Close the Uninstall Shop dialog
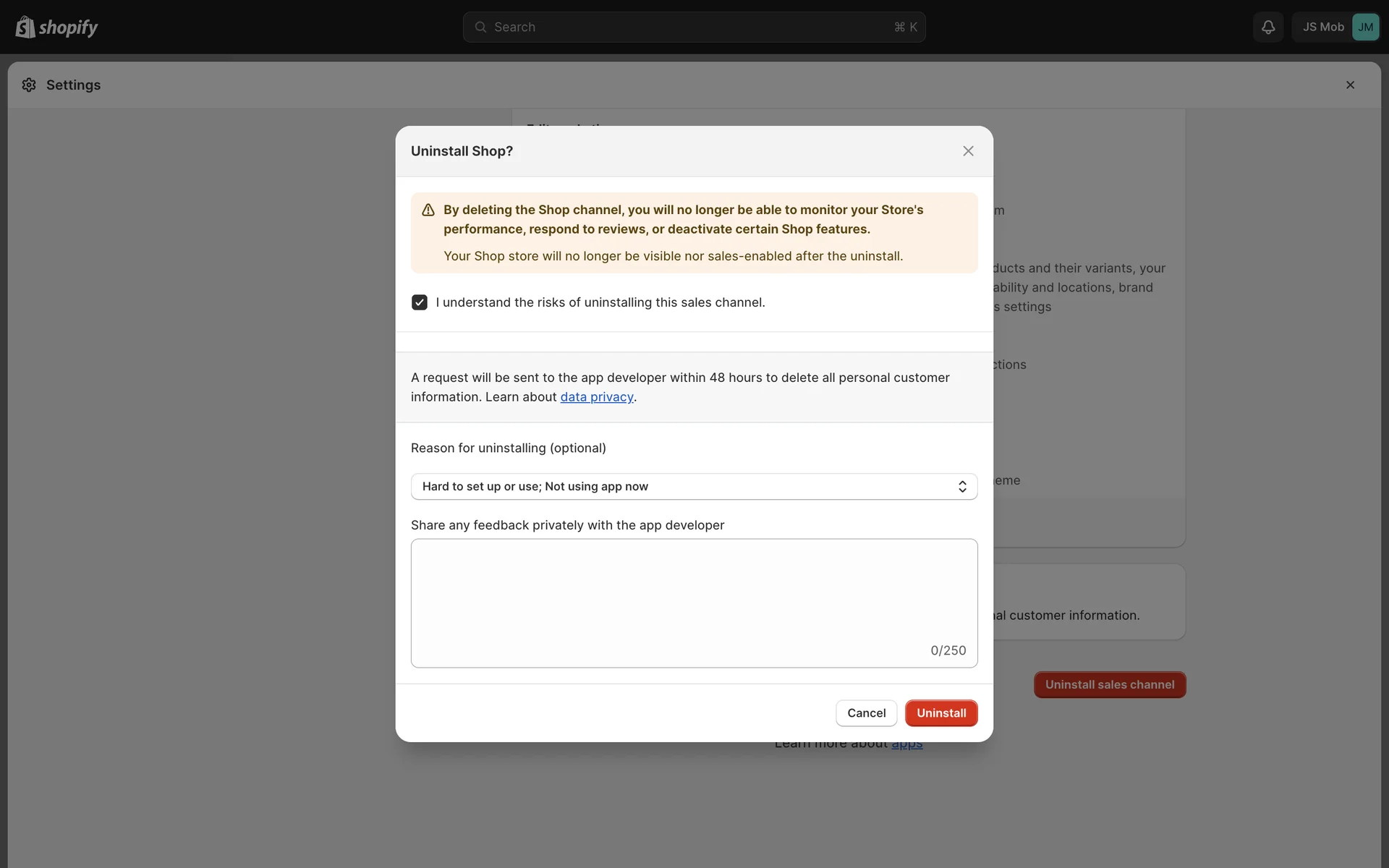This screenshot has height=868, width=1389. point(968,150)
